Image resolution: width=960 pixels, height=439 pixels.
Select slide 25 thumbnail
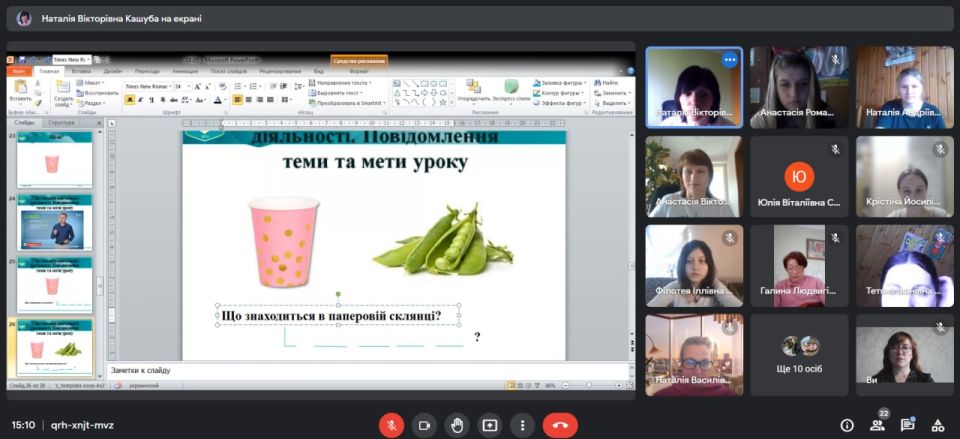pos(54,285)
